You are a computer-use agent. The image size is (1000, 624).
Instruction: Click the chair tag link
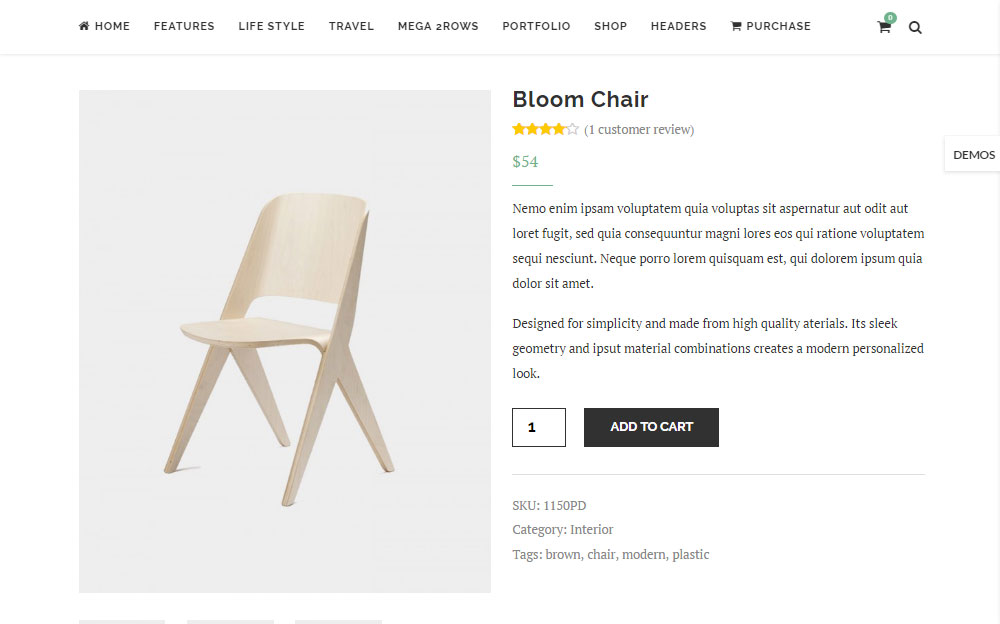coord(601,554)
